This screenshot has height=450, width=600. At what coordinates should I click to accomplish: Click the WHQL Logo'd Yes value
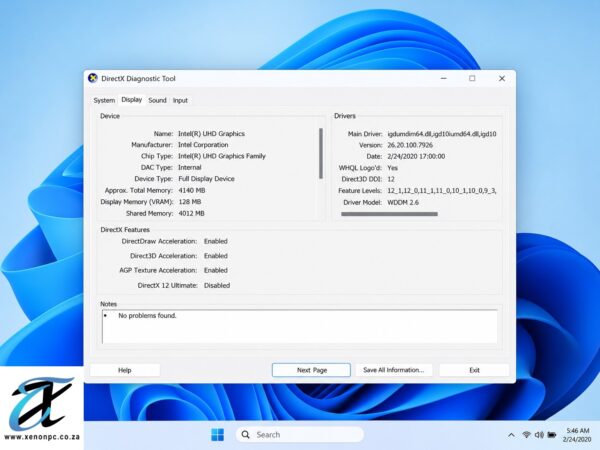click(392, 168)
